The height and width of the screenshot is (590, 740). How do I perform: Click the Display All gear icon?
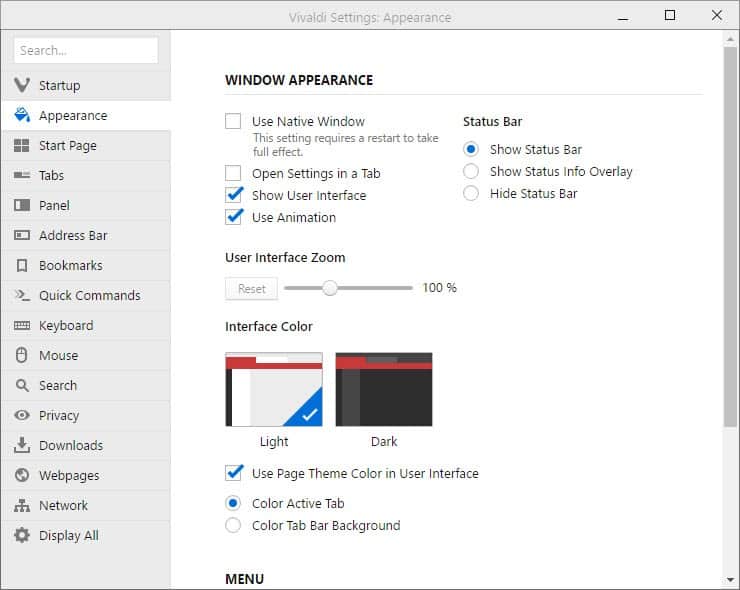point(21,535)
